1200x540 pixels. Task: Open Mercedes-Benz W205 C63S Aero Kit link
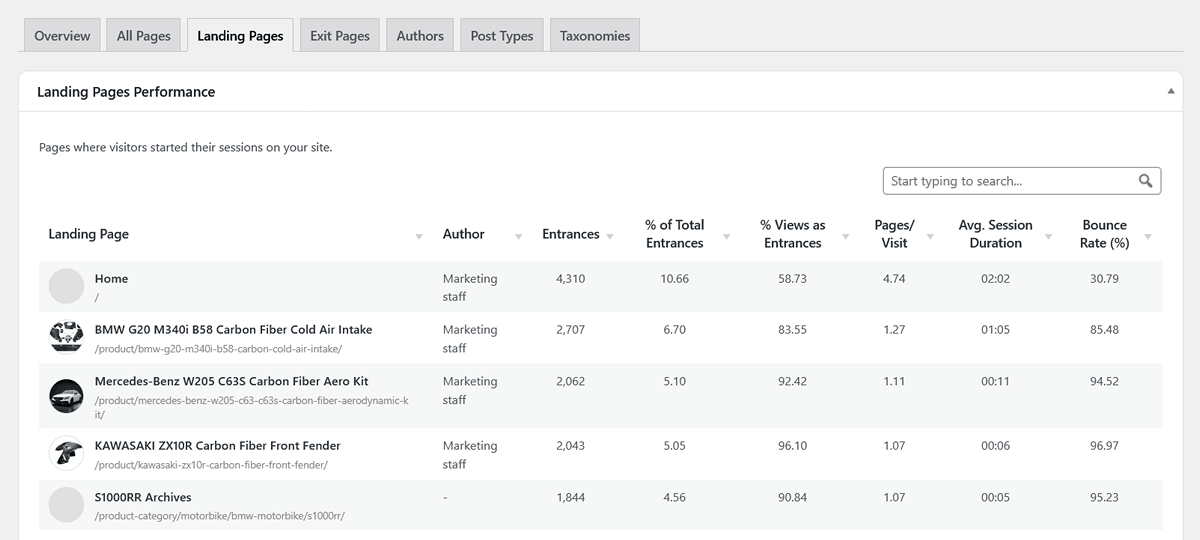coord(232,382)
